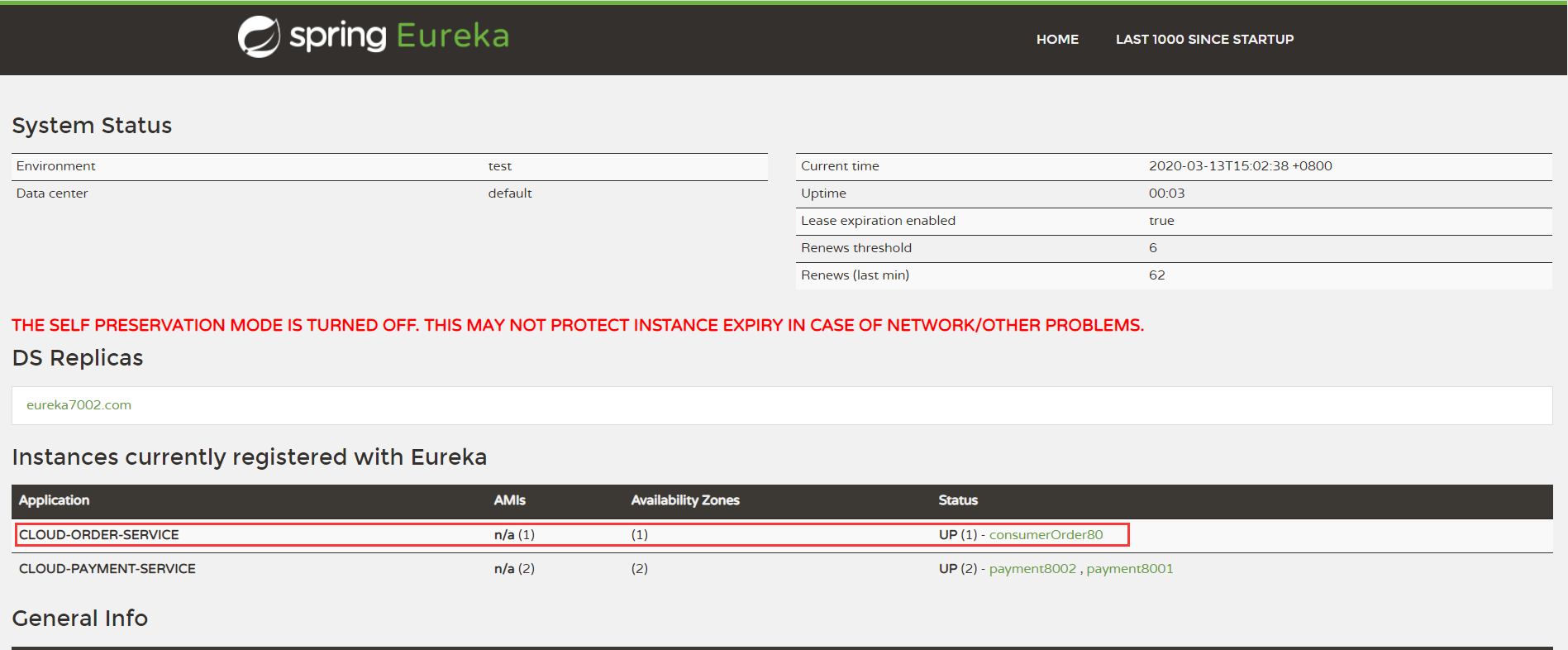Select n/a (1) AMI cell for CLOUD-ORDER-SERVICE
Screen dimensions: 1568x650
[514, 535]
